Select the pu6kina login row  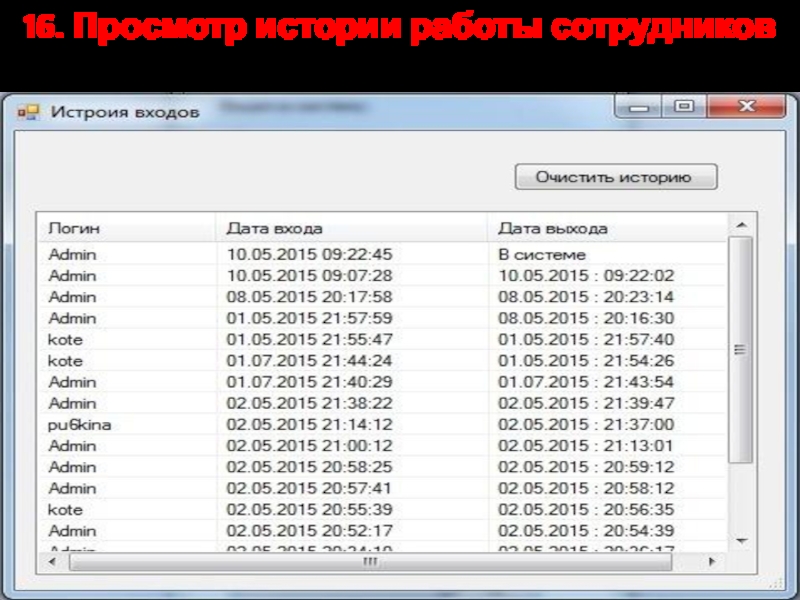click(80, 425)
